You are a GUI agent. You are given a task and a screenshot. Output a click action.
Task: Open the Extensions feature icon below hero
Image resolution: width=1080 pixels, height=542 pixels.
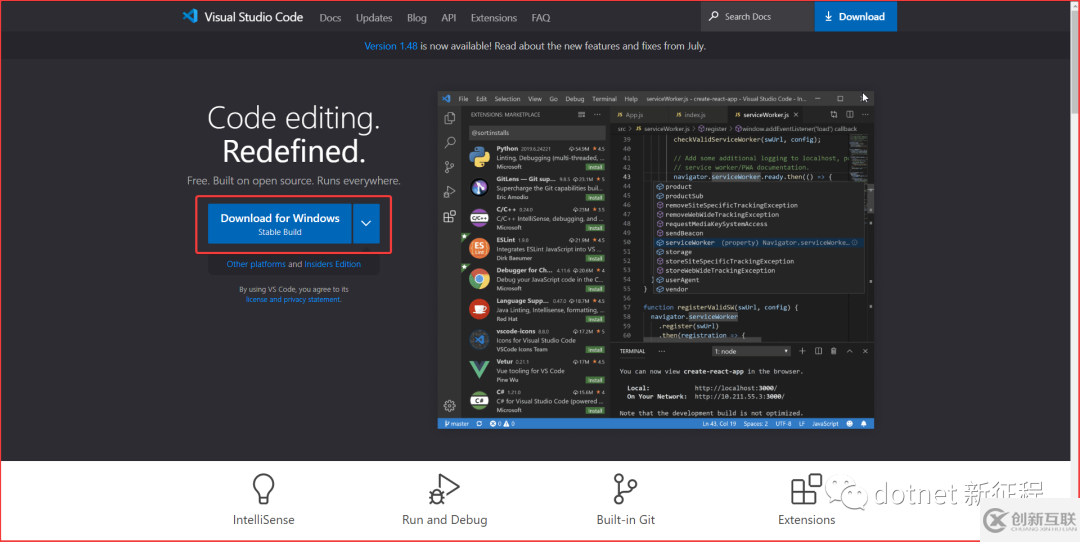(807, 489)
